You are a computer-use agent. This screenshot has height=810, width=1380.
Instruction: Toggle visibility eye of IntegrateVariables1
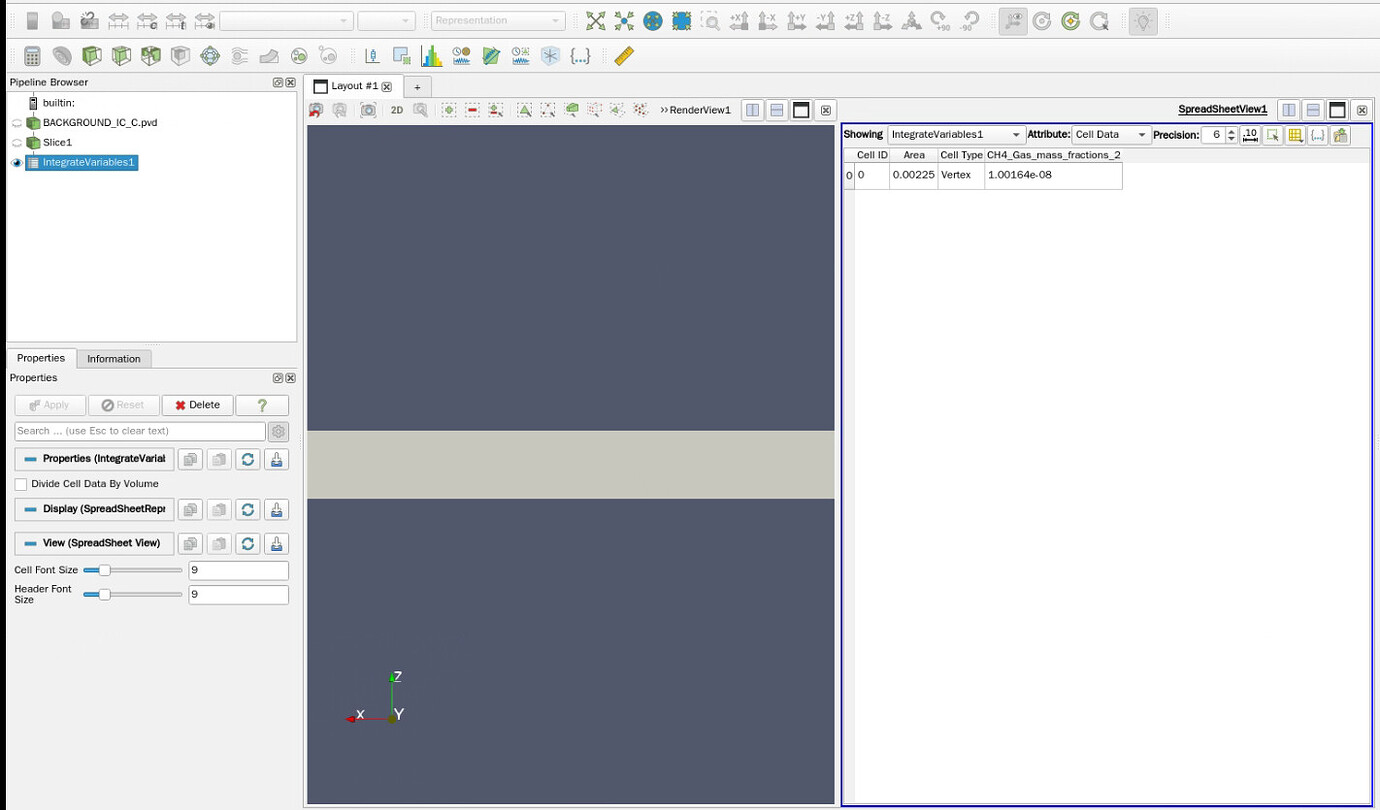point(16,162)
